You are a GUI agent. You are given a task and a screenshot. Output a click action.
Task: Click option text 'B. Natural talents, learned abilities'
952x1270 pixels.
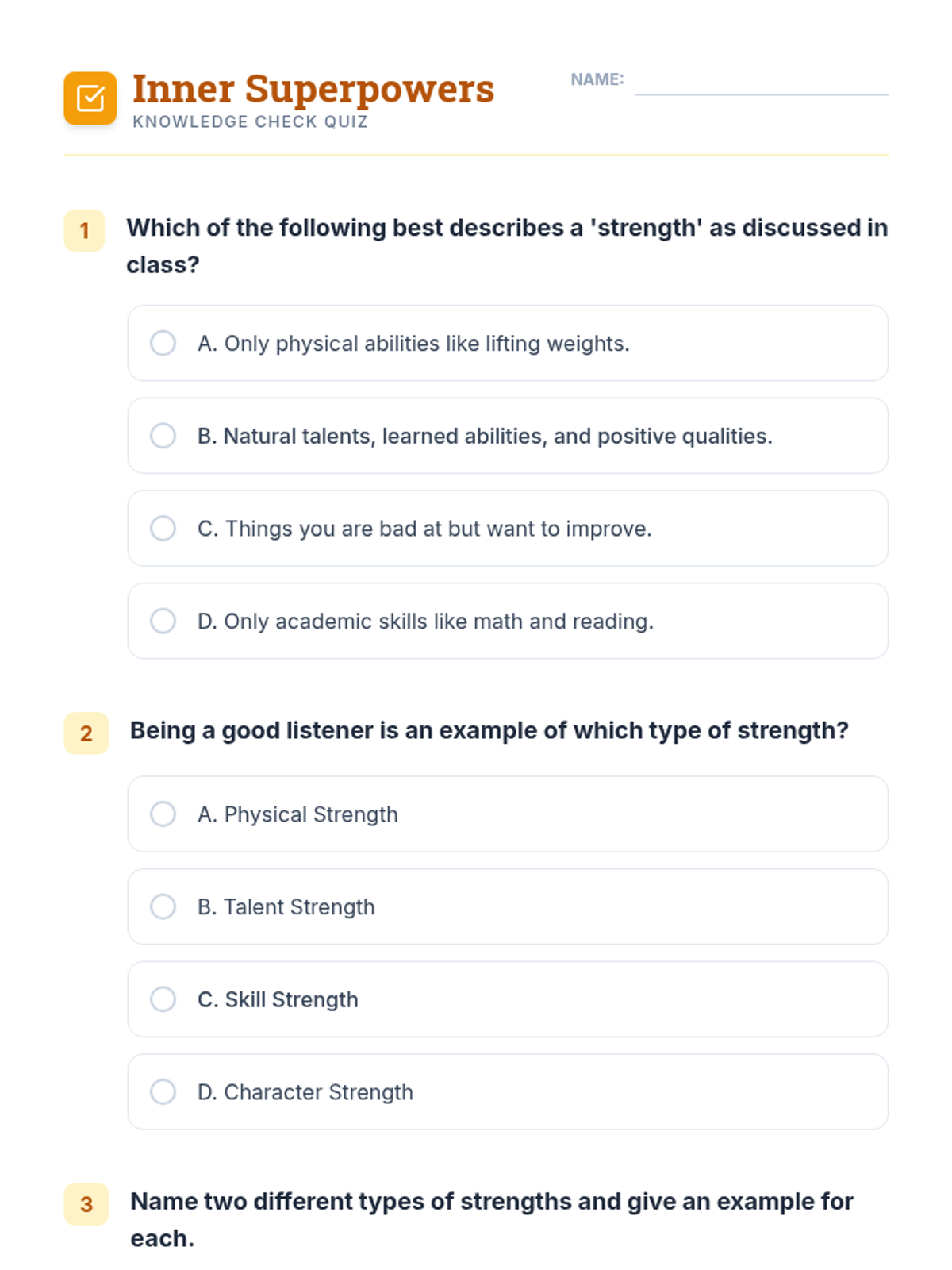pos(485,436)
